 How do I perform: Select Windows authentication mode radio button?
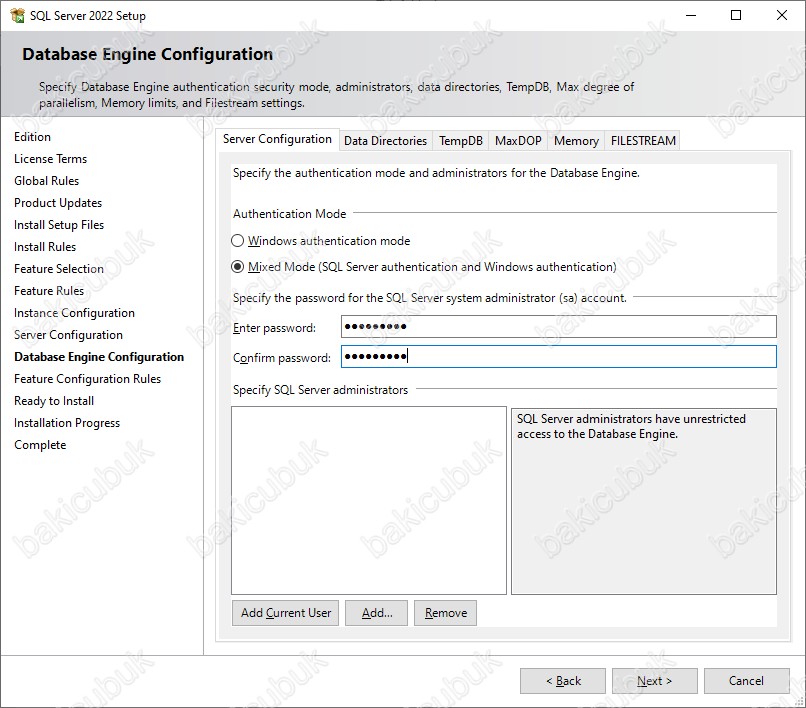coord(237,241)
